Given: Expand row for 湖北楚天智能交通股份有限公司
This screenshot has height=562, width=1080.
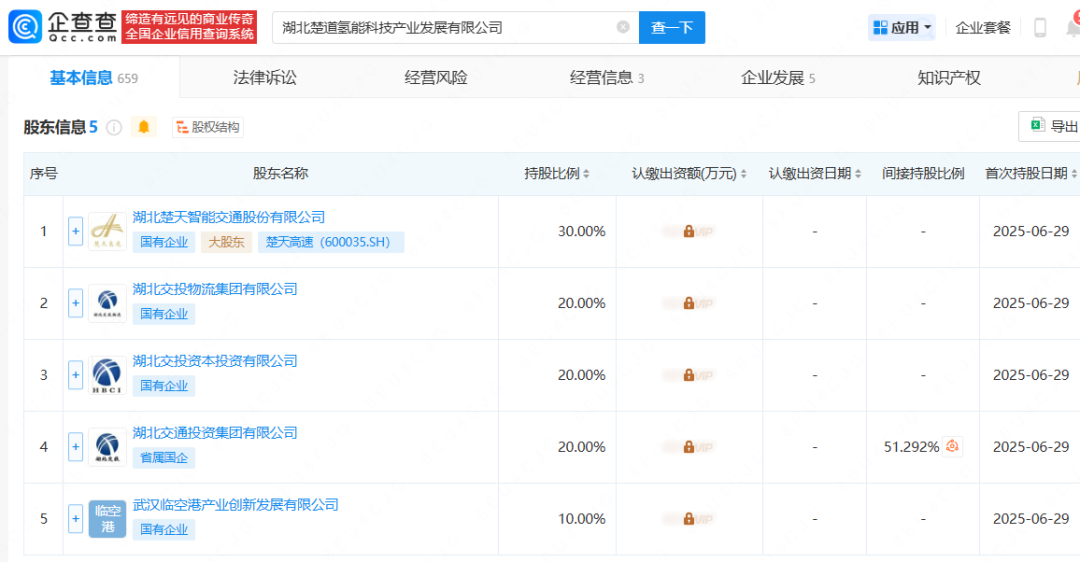Looking at the screenshot, I should click(x=76, y=231).
